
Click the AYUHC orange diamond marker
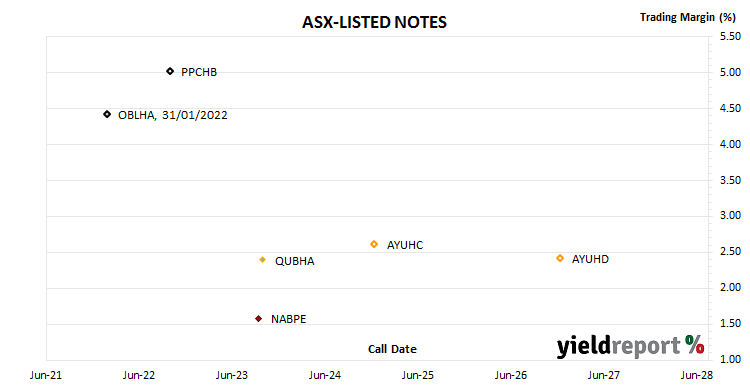(x=374, y=245)
